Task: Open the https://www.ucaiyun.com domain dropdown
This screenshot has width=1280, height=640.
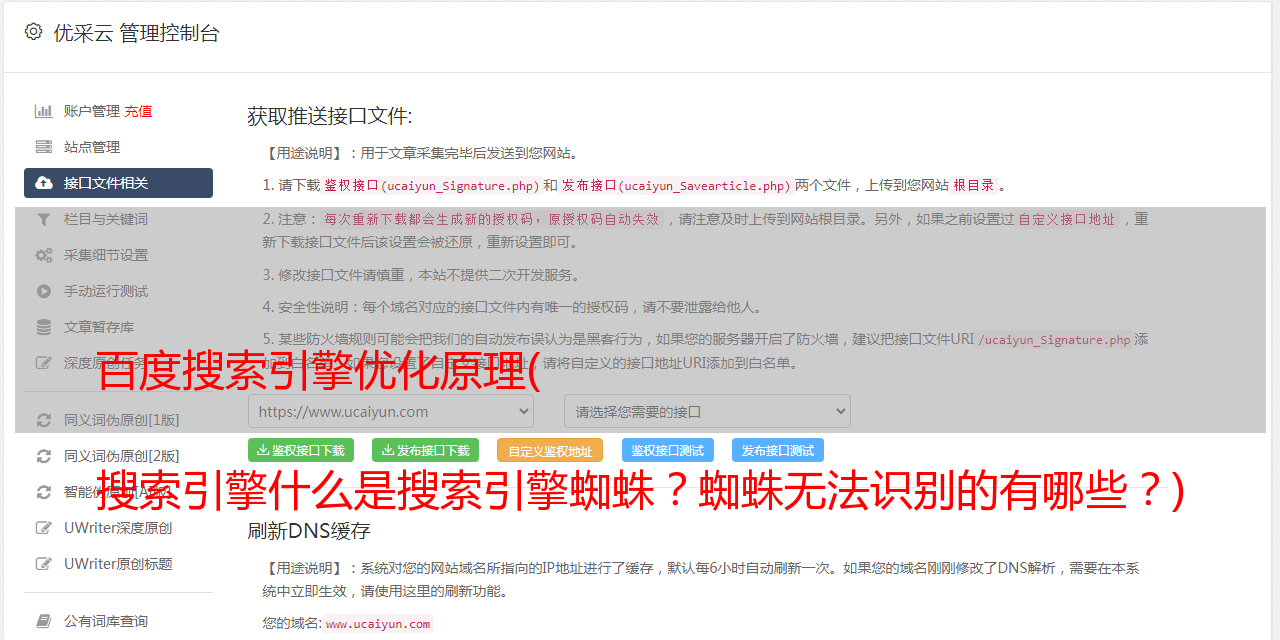Action: 391,411
